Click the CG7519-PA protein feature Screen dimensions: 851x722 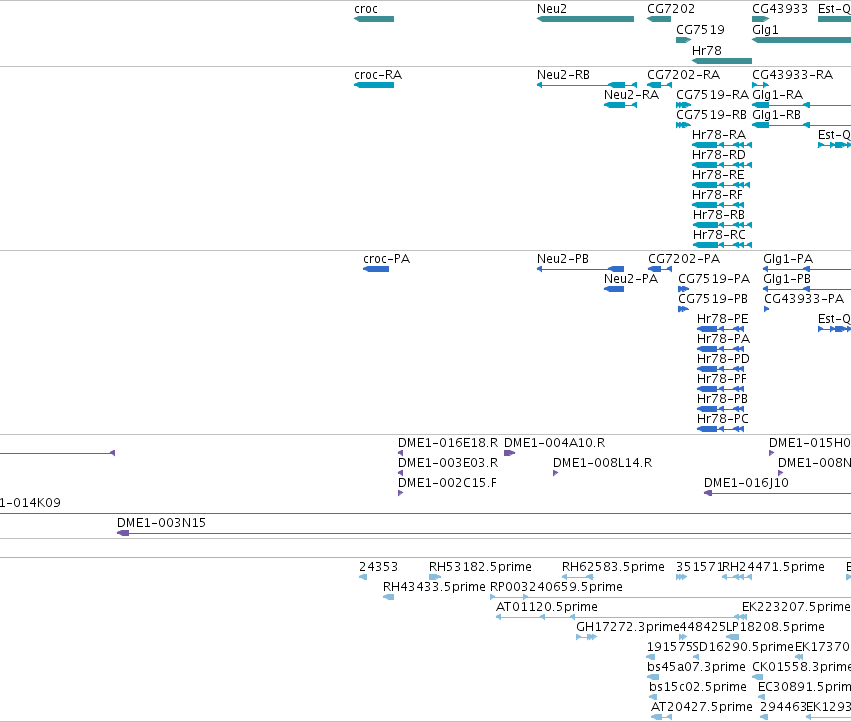[x=684, y=289]
